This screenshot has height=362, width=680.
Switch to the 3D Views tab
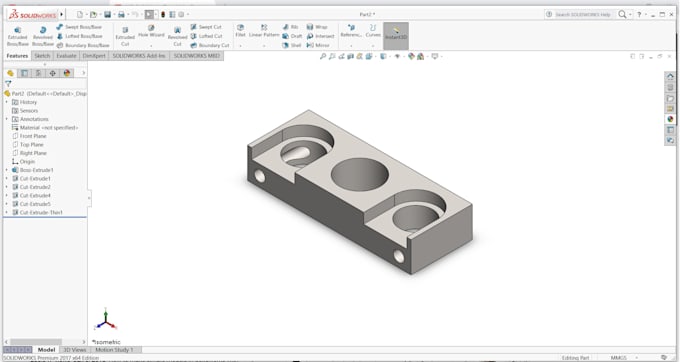point(75,349)
